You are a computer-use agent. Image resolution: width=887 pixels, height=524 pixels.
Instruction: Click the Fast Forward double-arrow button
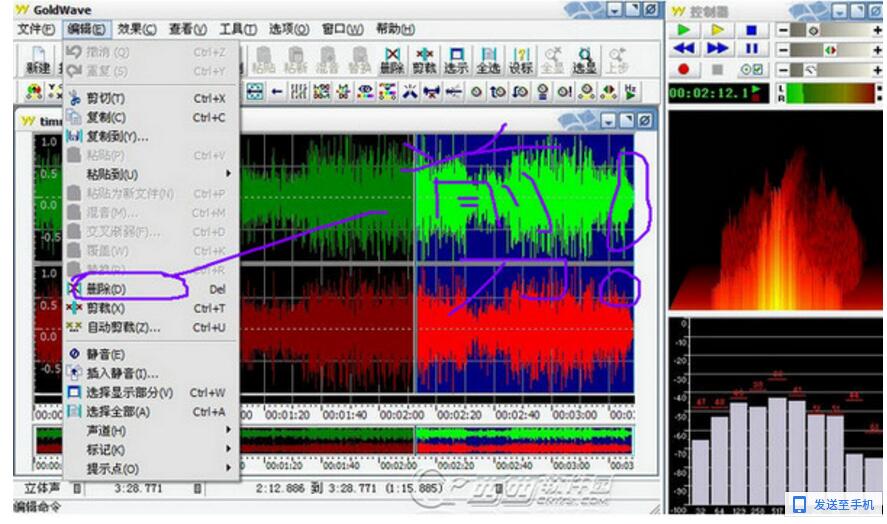tap(717, 49)
